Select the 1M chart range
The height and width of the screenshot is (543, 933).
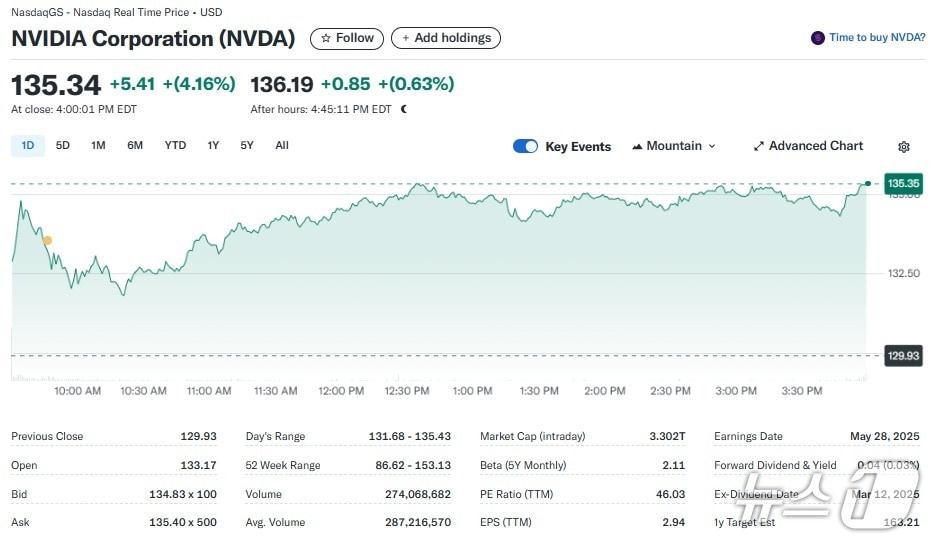pyautogui.click(x=98, y=145)
